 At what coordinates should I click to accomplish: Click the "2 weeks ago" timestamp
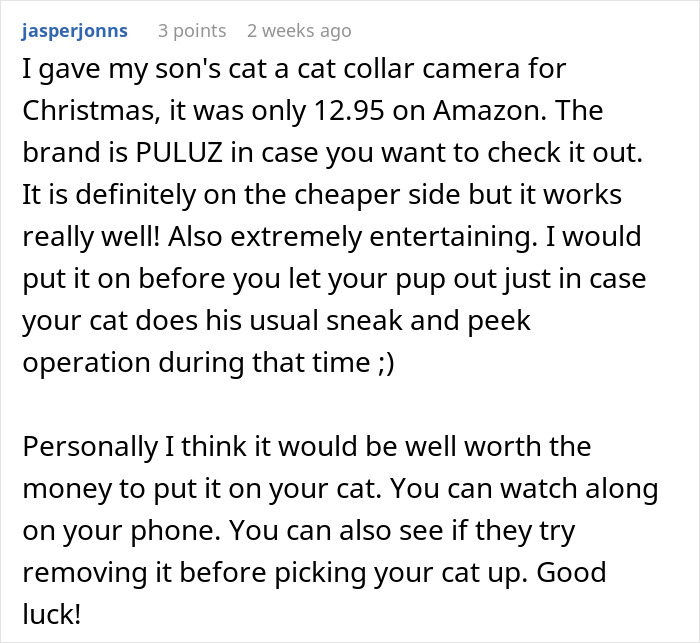[299, 31]
